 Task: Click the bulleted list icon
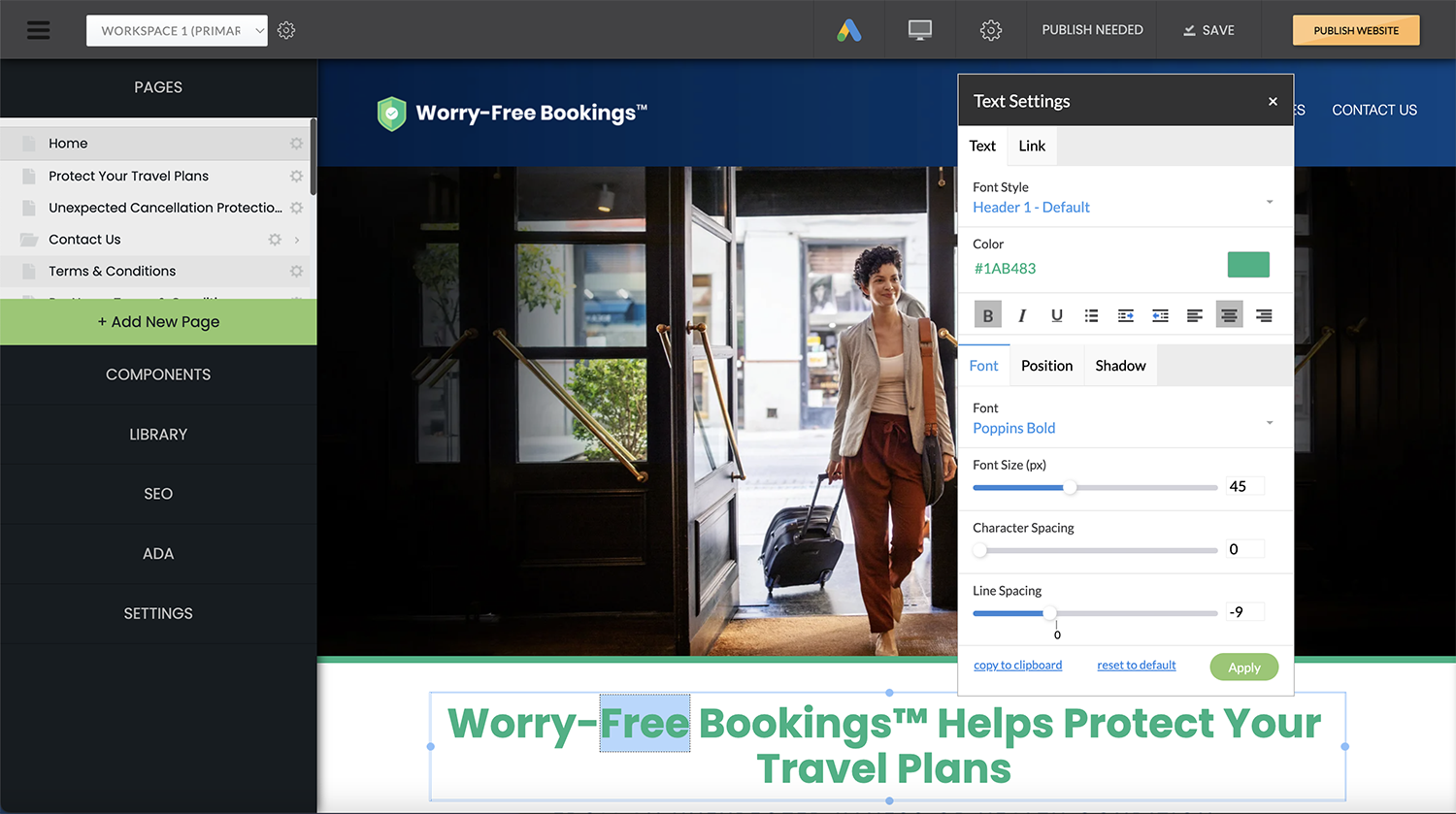pos(1091,315)
